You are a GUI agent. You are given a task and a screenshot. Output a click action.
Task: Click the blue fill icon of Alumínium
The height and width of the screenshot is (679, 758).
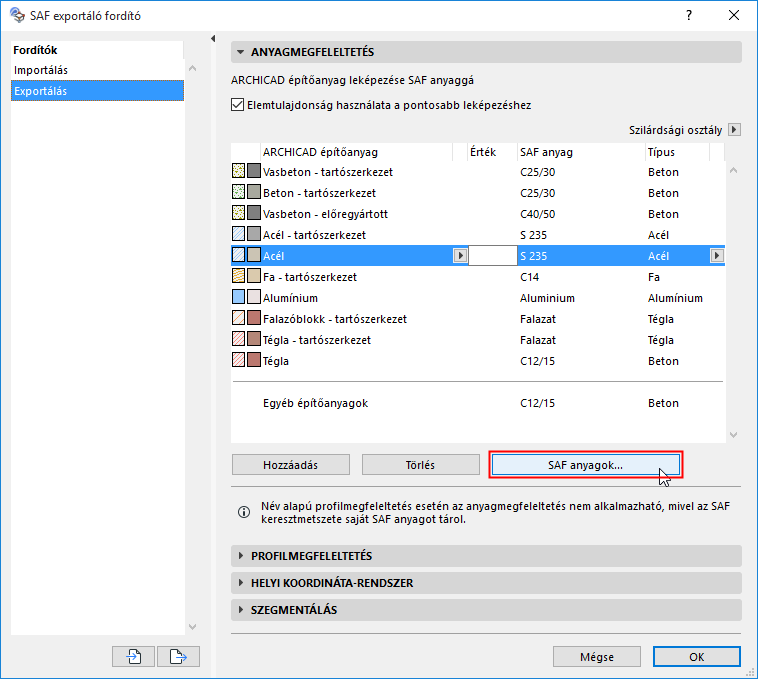[238, 297]
